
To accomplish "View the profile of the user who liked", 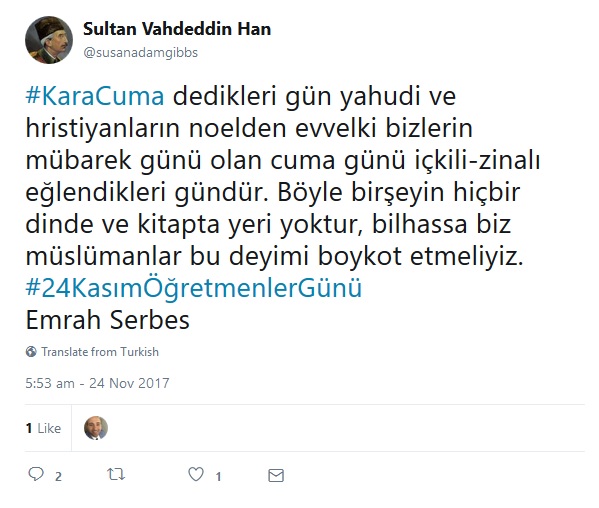I will (96, 428).
